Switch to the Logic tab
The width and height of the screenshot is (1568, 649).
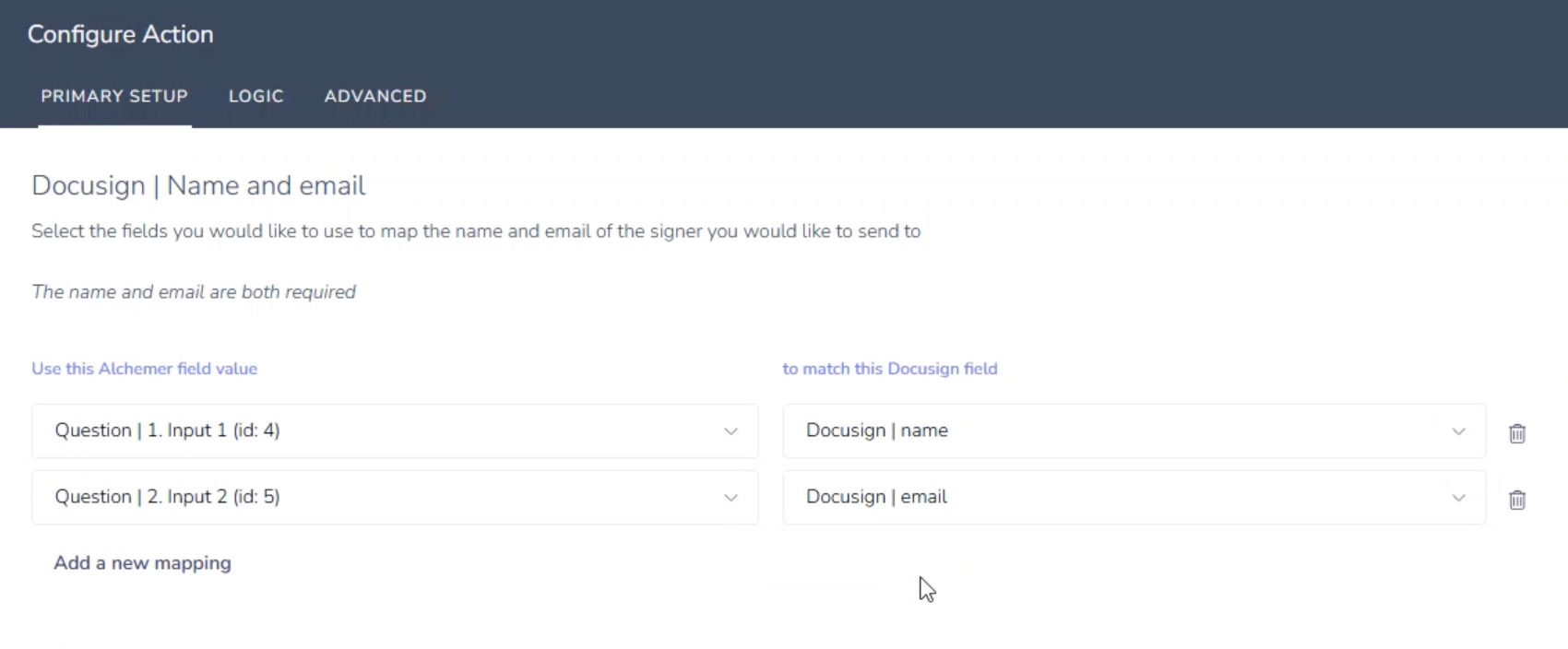click(255, 96)
